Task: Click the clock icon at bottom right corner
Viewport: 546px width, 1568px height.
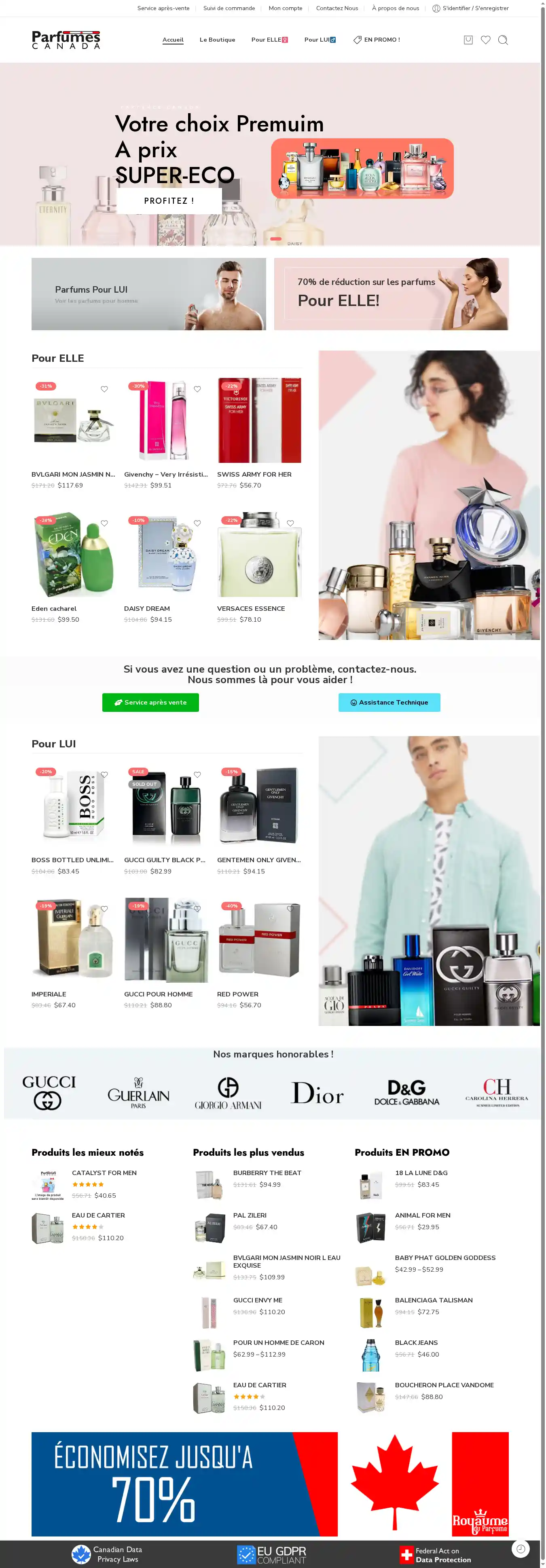Action: [x=521, y=1548]
